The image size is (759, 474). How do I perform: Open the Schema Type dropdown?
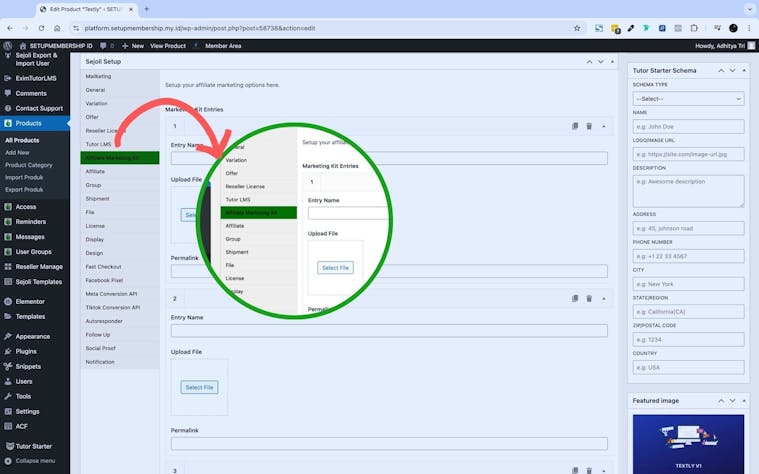[688, 99]
